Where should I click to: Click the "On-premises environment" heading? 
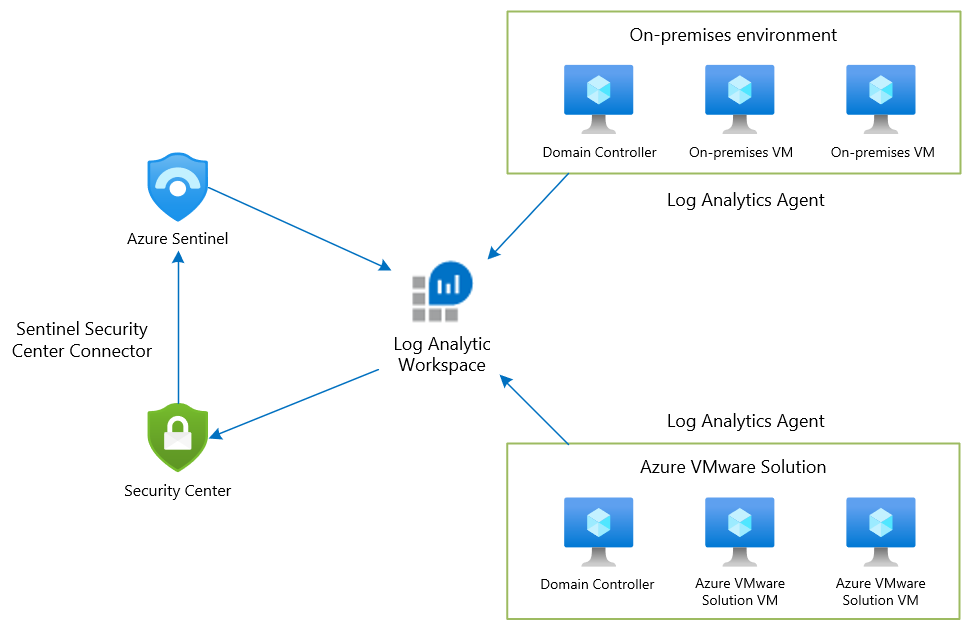pyautogui.click(x=733, y=35)
